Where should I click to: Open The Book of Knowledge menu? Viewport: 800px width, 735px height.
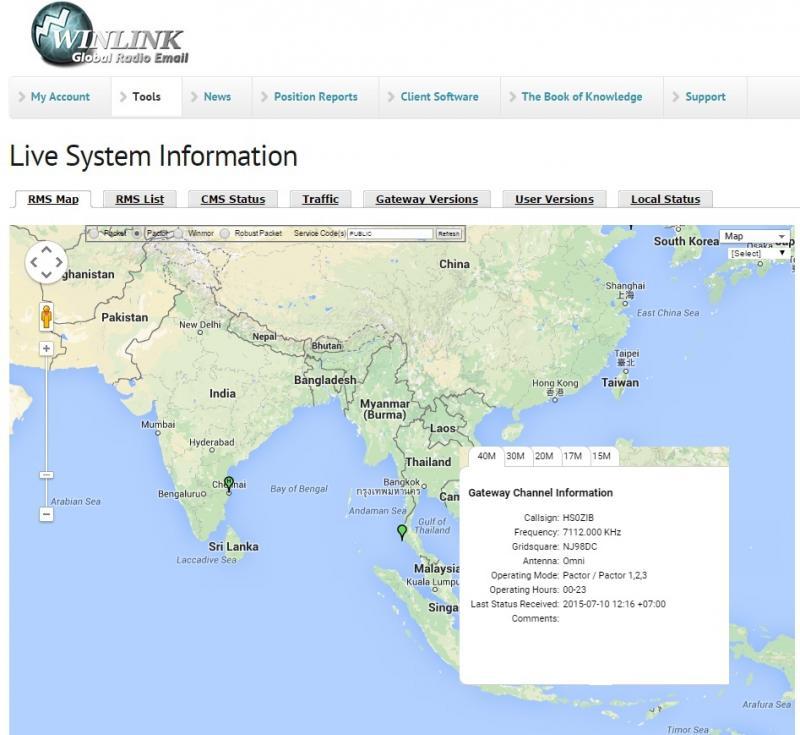click(x=582, y=97)
